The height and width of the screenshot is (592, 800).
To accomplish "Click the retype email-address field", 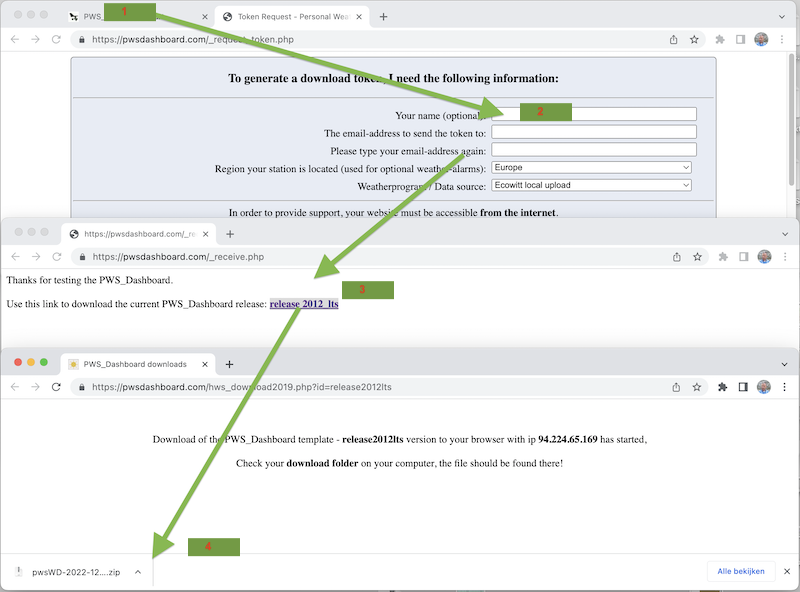I will 594,150.
